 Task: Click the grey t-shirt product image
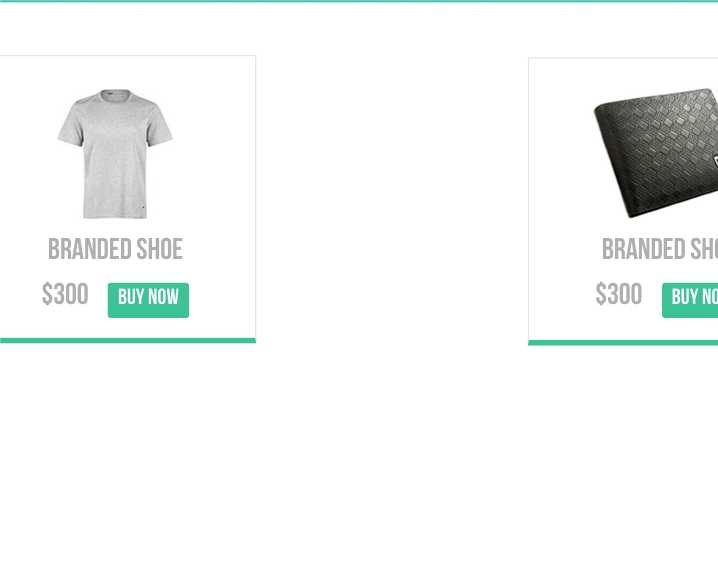coord(114,154)
